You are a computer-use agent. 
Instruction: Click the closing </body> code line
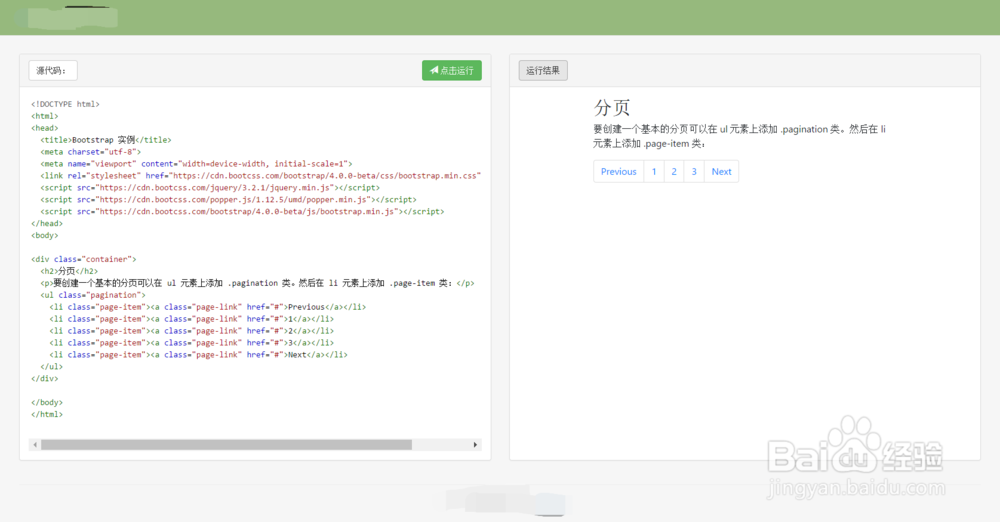(x=47, y=403)
